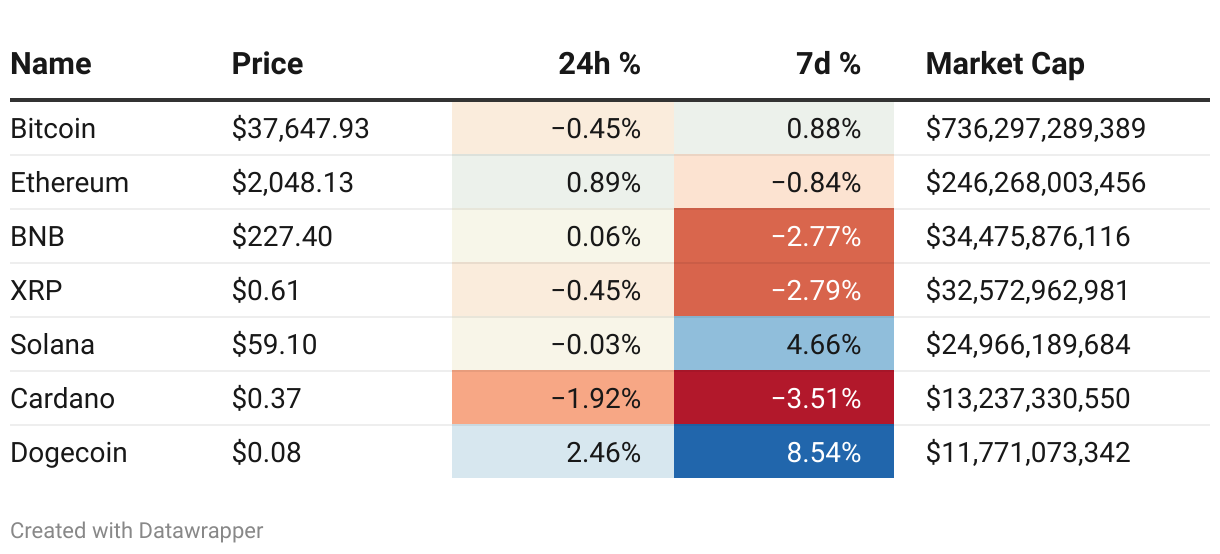This screenshot has width=1220, height=554.
Task: Click XRP's red −2.79% 7d cell
Action: [x=784, y=290]
